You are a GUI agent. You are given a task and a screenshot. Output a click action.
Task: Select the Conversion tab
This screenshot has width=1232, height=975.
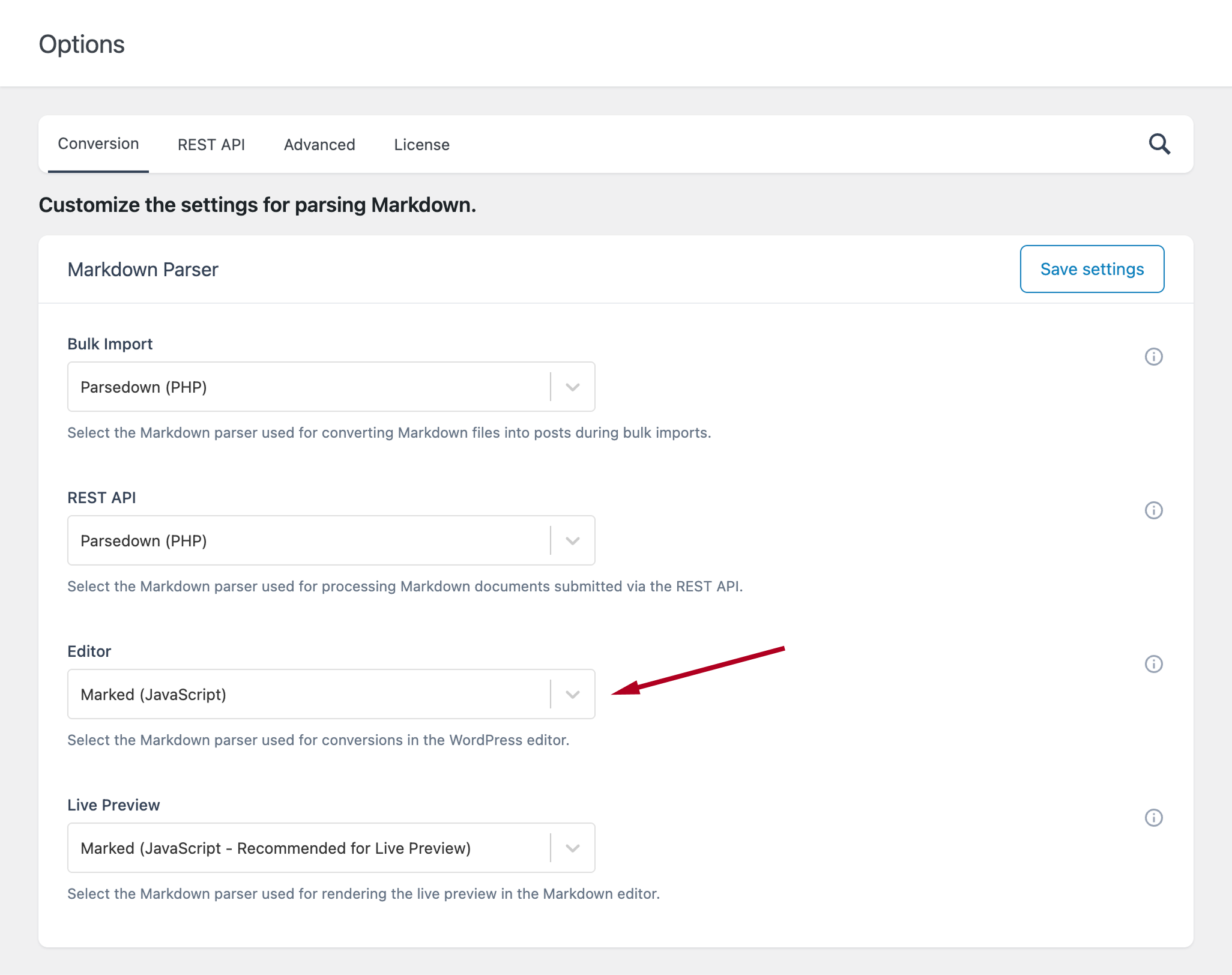coord(98,144)
